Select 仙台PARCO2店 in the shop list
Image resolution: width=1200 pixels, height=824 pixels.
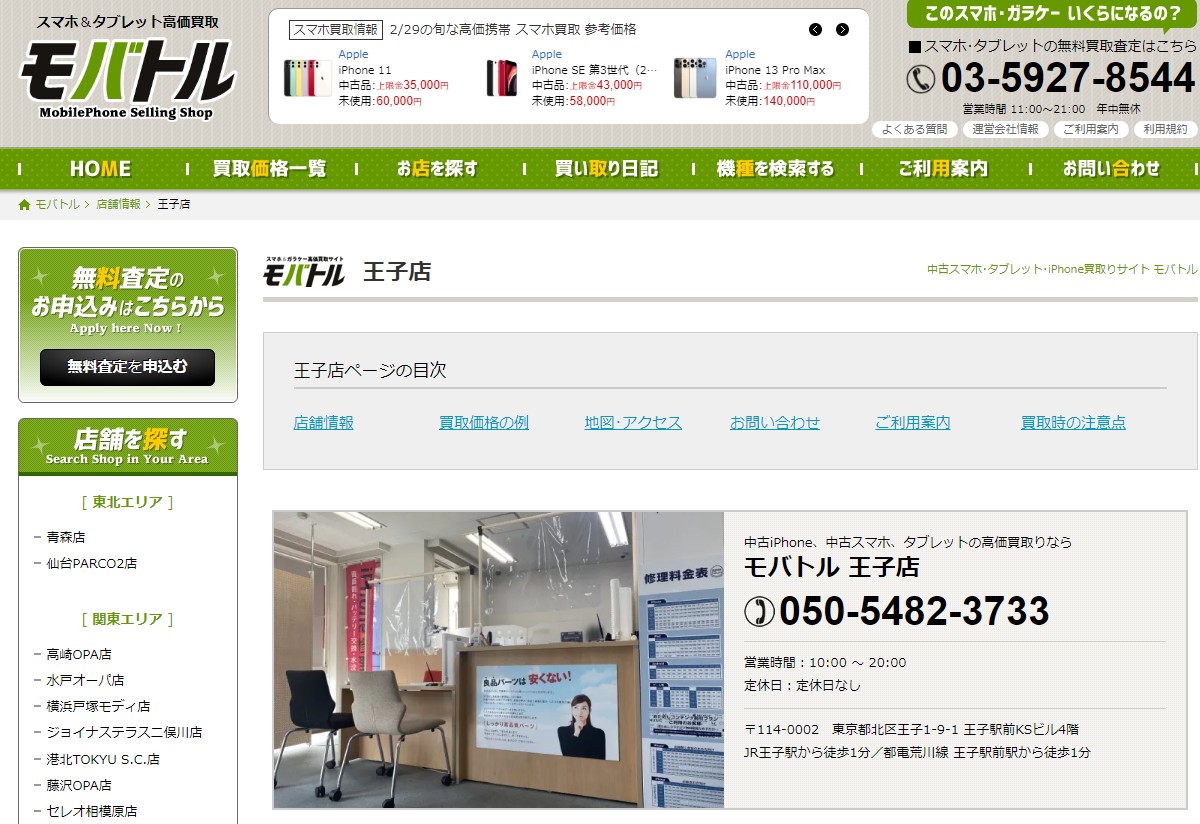pyautogui.click(x=92, y=563)
